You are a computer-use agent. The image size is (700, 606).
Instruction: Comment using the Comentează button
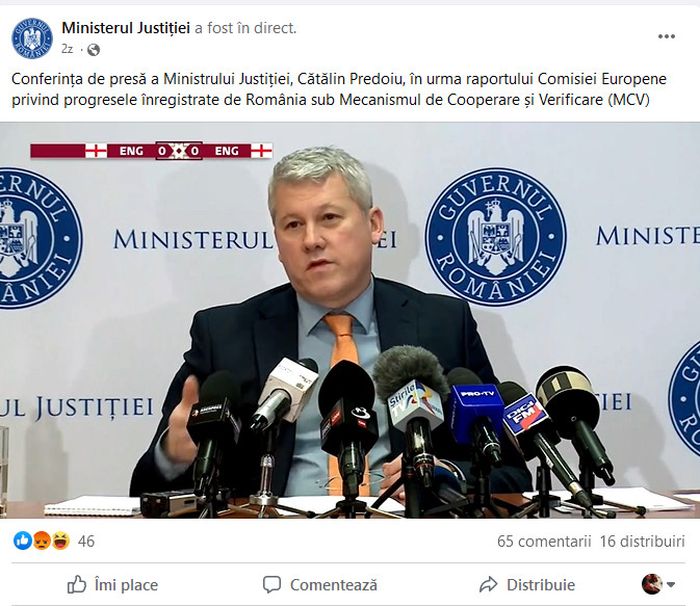point(320,584)
